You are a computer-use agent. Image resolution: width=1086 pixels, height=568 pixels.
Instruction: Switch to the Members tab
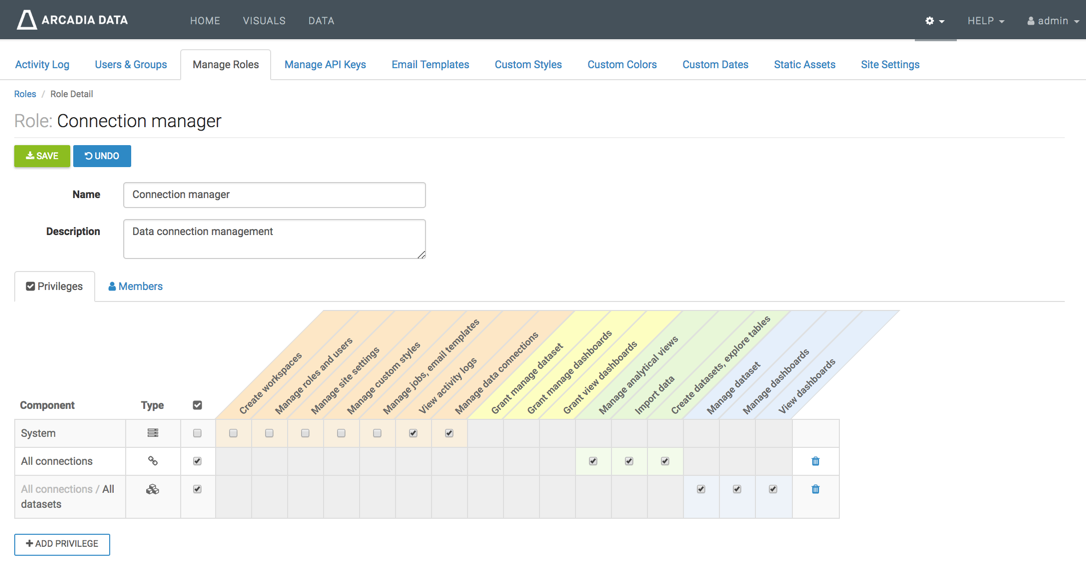136,286
